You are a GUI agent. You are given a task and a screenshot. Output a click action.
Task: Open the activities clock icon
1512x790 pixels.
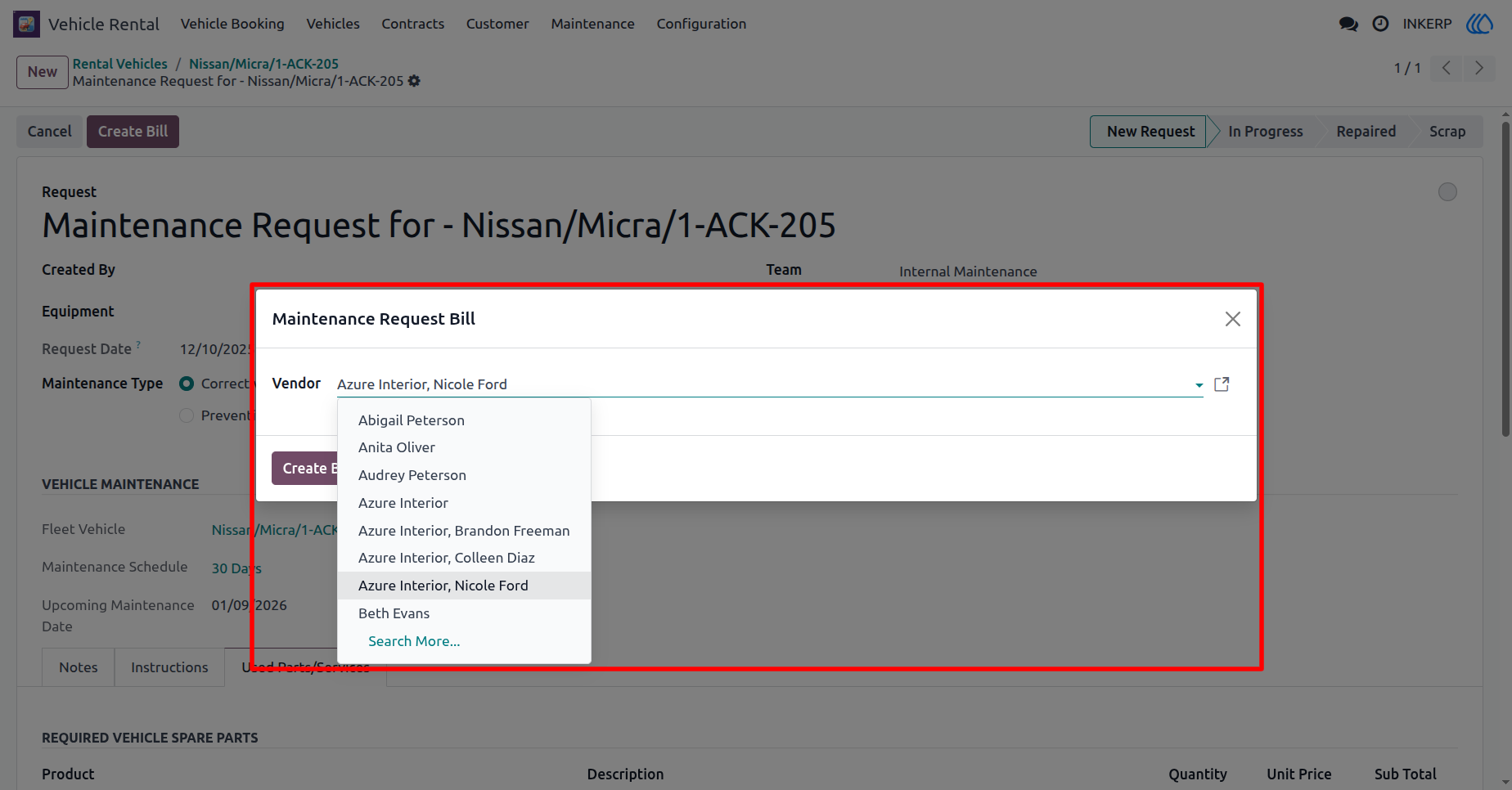(x=1380, y=24)
